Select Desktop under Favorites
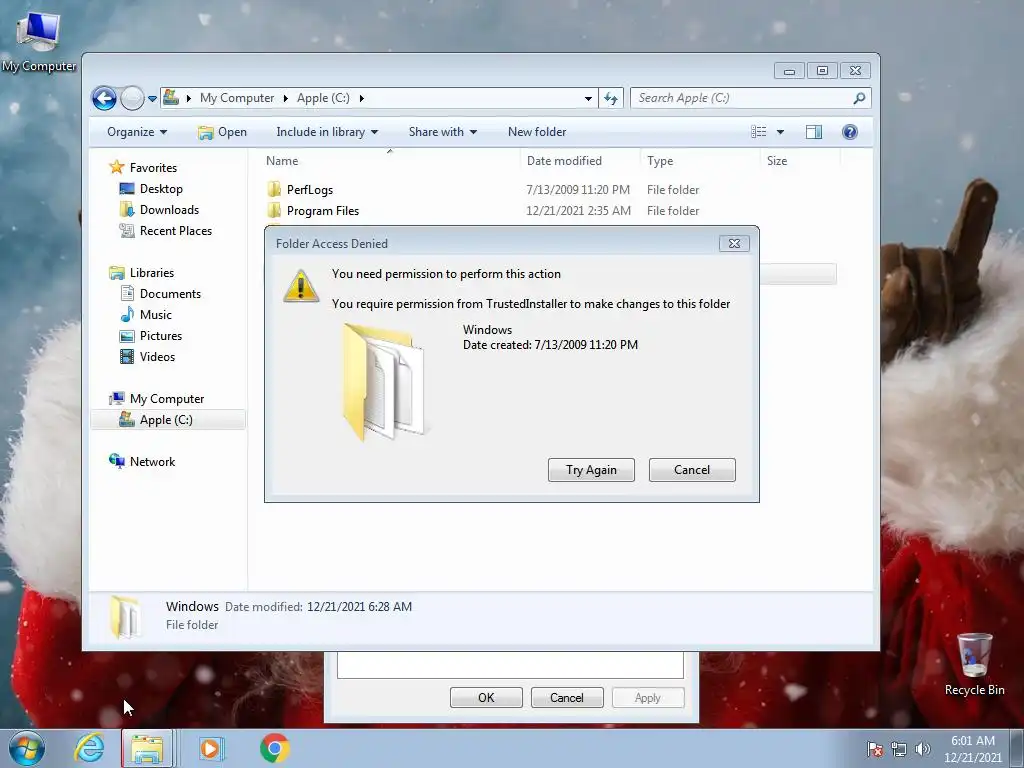This screenshot has height=768, width=1024. [151, 189]
